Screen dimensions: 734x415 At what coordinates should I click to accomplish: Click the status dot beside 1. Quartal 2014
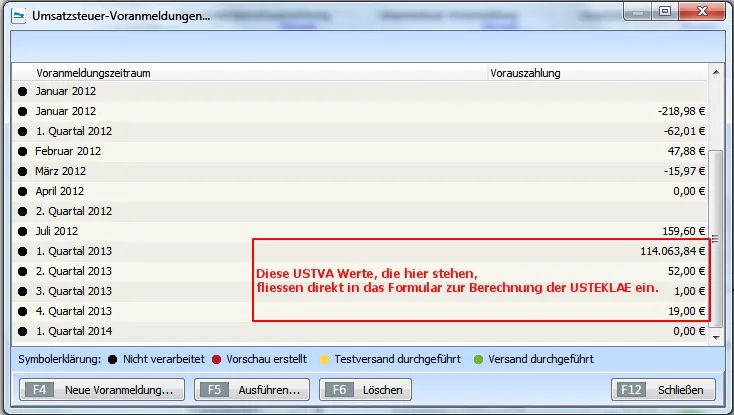(23, 331)
